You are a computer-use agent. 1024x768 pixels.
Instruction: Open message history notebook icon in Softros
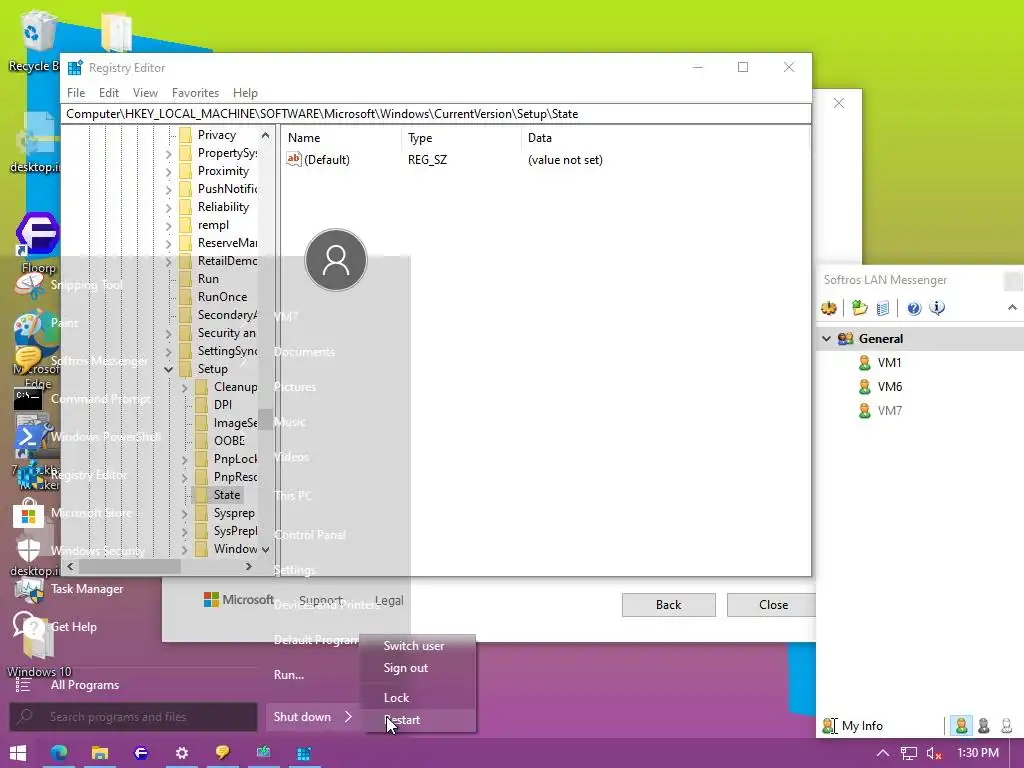click(x=882, y=308)
